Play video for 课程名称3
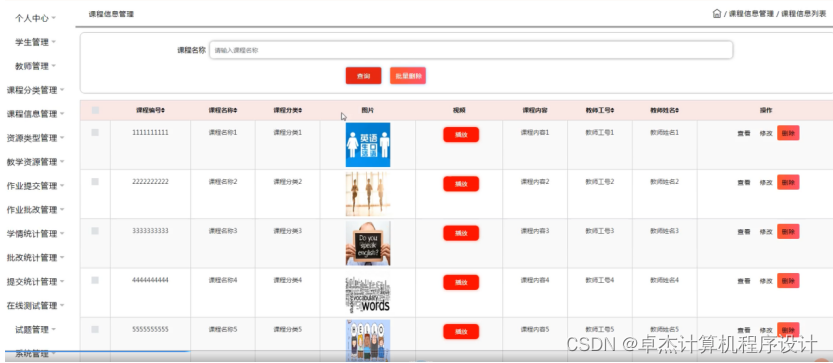The image size is (833, 363). [461, 233]
